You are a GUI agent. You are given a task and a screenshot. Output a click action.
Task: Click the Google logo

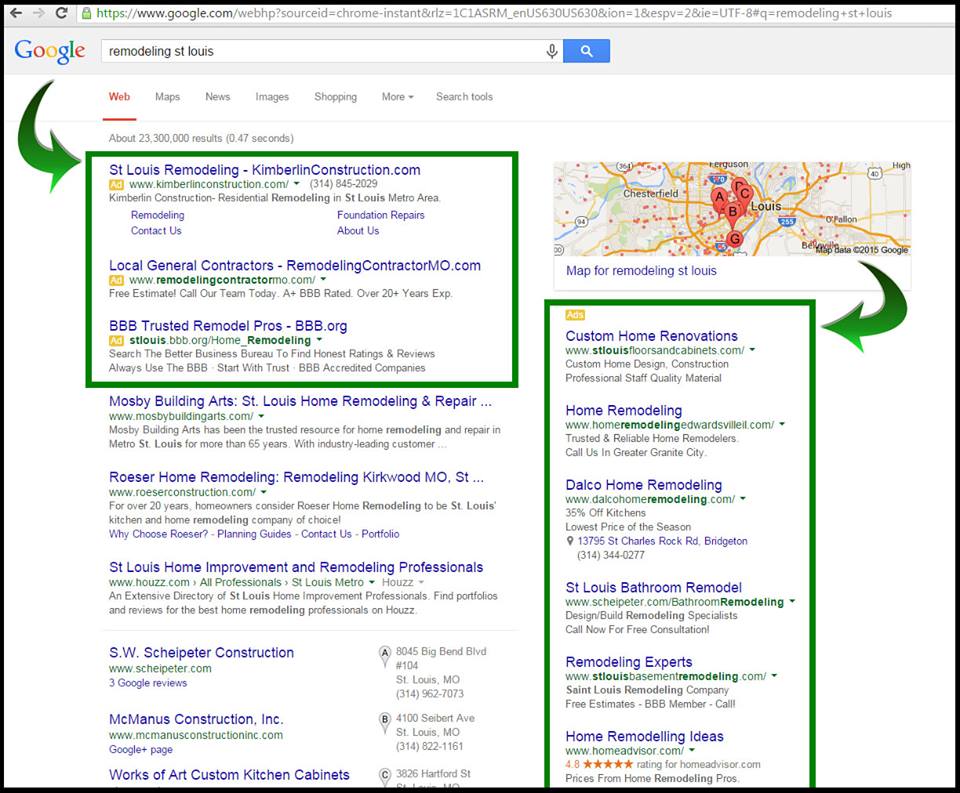(49, 51)
